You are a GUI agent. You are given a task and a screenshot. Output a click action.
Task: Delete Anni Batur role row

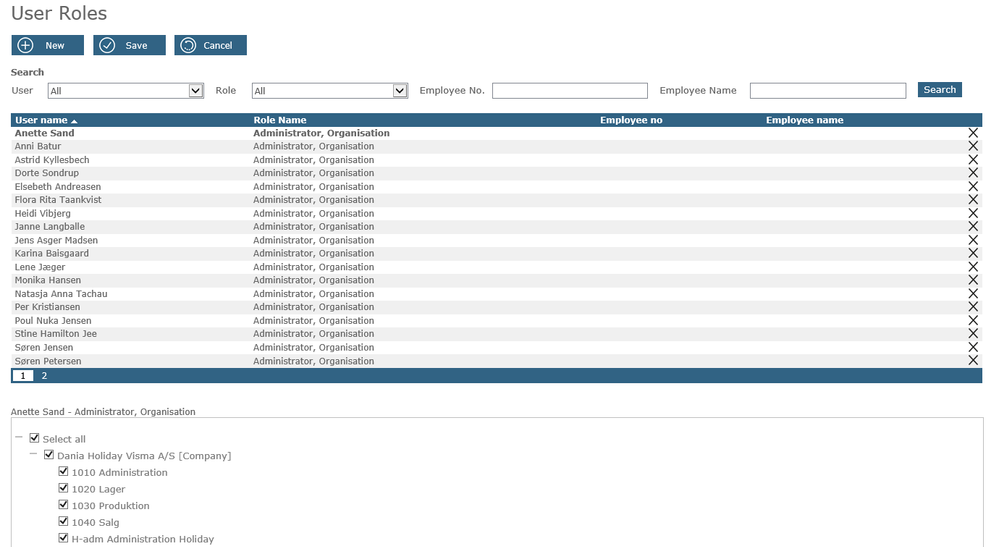click(x=973, y=146)
